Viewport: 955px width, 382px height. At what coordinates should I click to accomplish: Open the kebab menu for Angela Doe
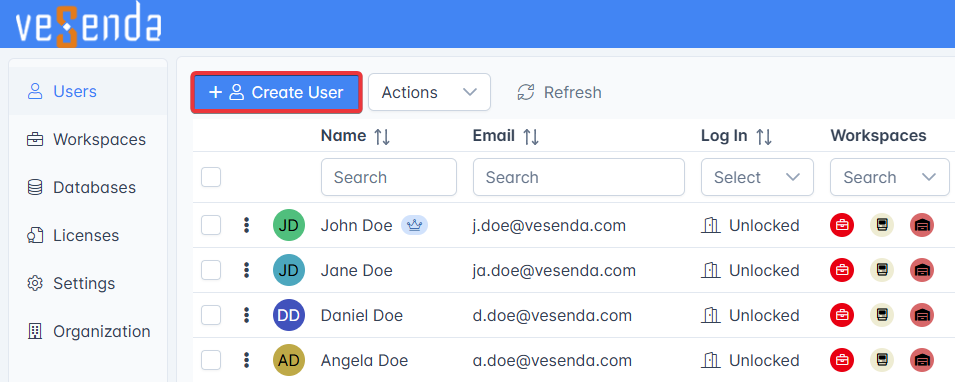tap(246, 360)
